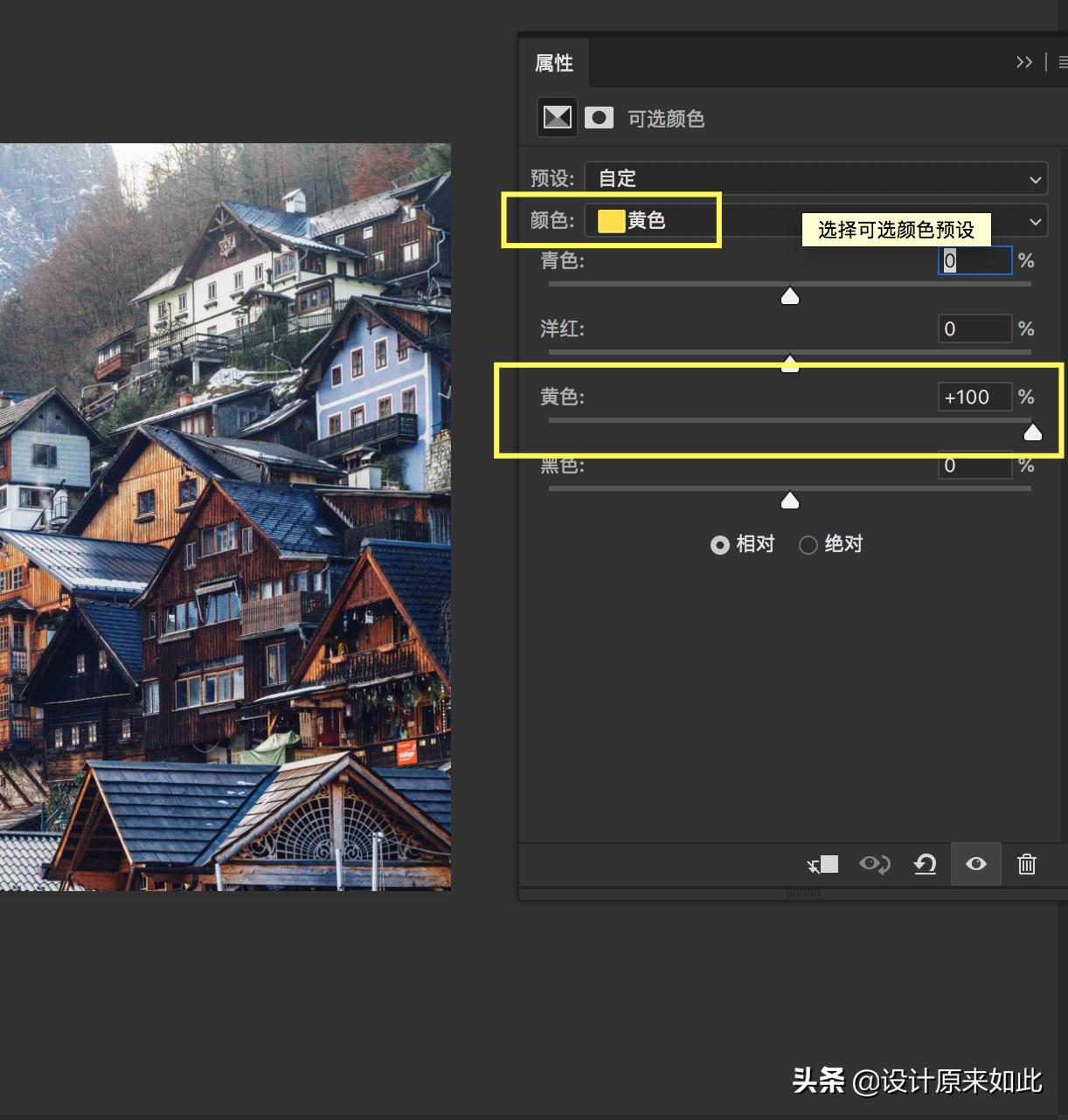Click the Selective Color adjustment icon
Screen dimensions: 1068x1120
click(557, 117)
